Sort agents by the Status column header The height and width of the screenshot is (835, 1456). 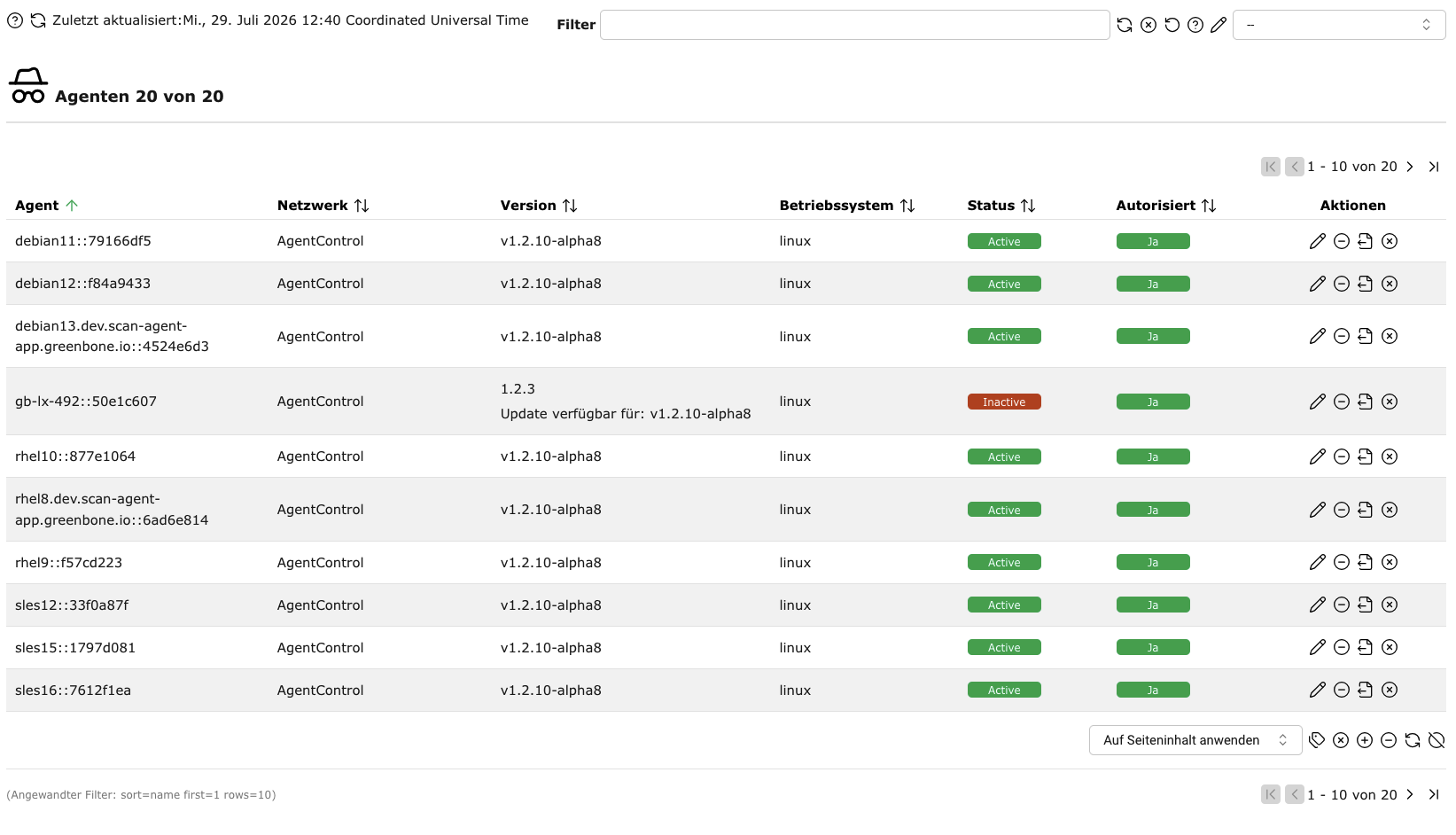1001,206
